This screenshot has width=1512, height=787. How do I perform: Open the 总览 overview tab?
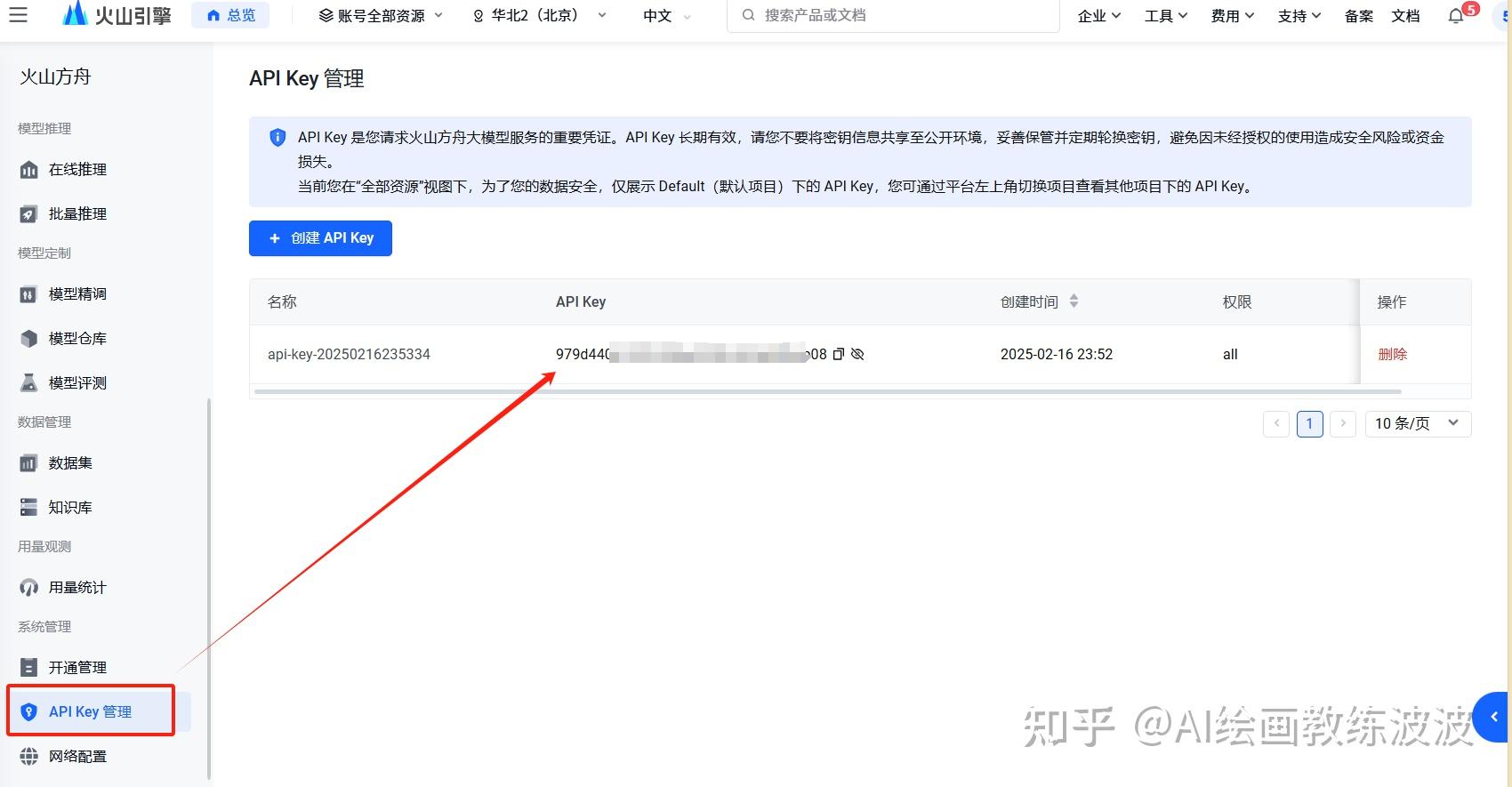tap(230, 15)
